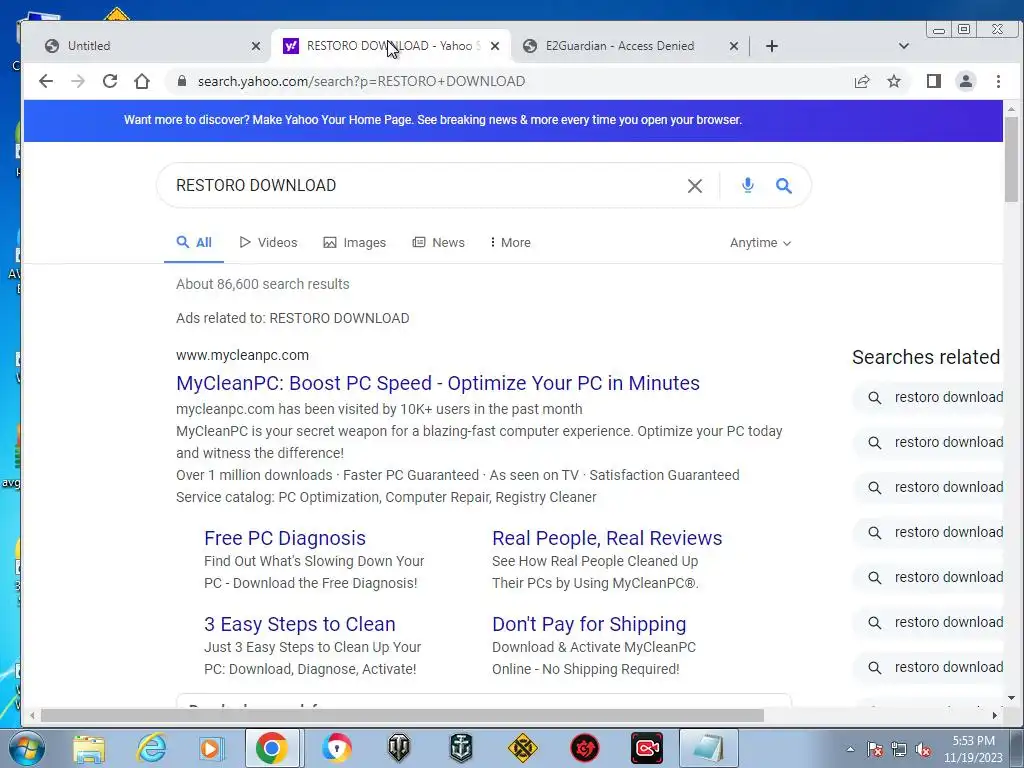The width and height of the screenshot is (1024, 768).
Task: Expand the More search options
Action: (510, 242)
